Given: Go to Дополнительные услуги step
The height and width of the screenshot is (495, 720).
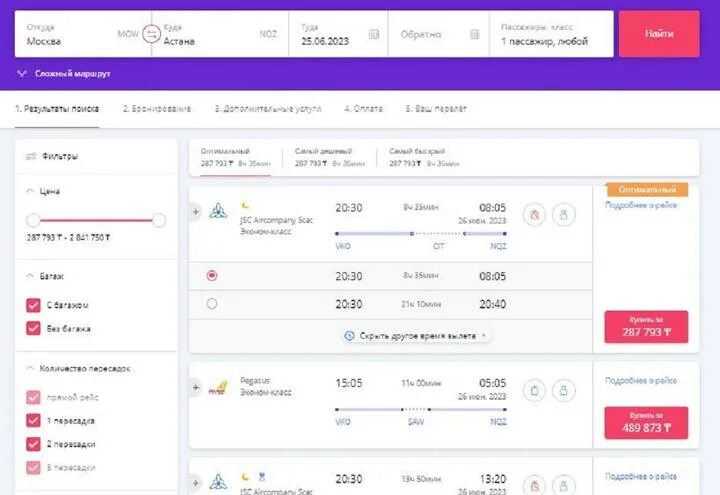Looking at the screenshot, I should pos(268,109).
